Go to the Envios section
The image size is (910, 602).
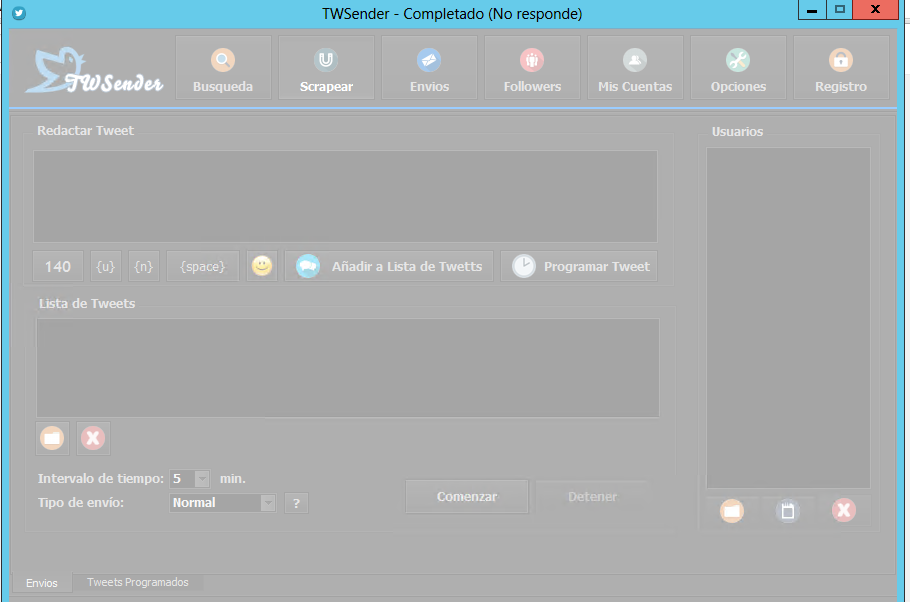(429, 67)
